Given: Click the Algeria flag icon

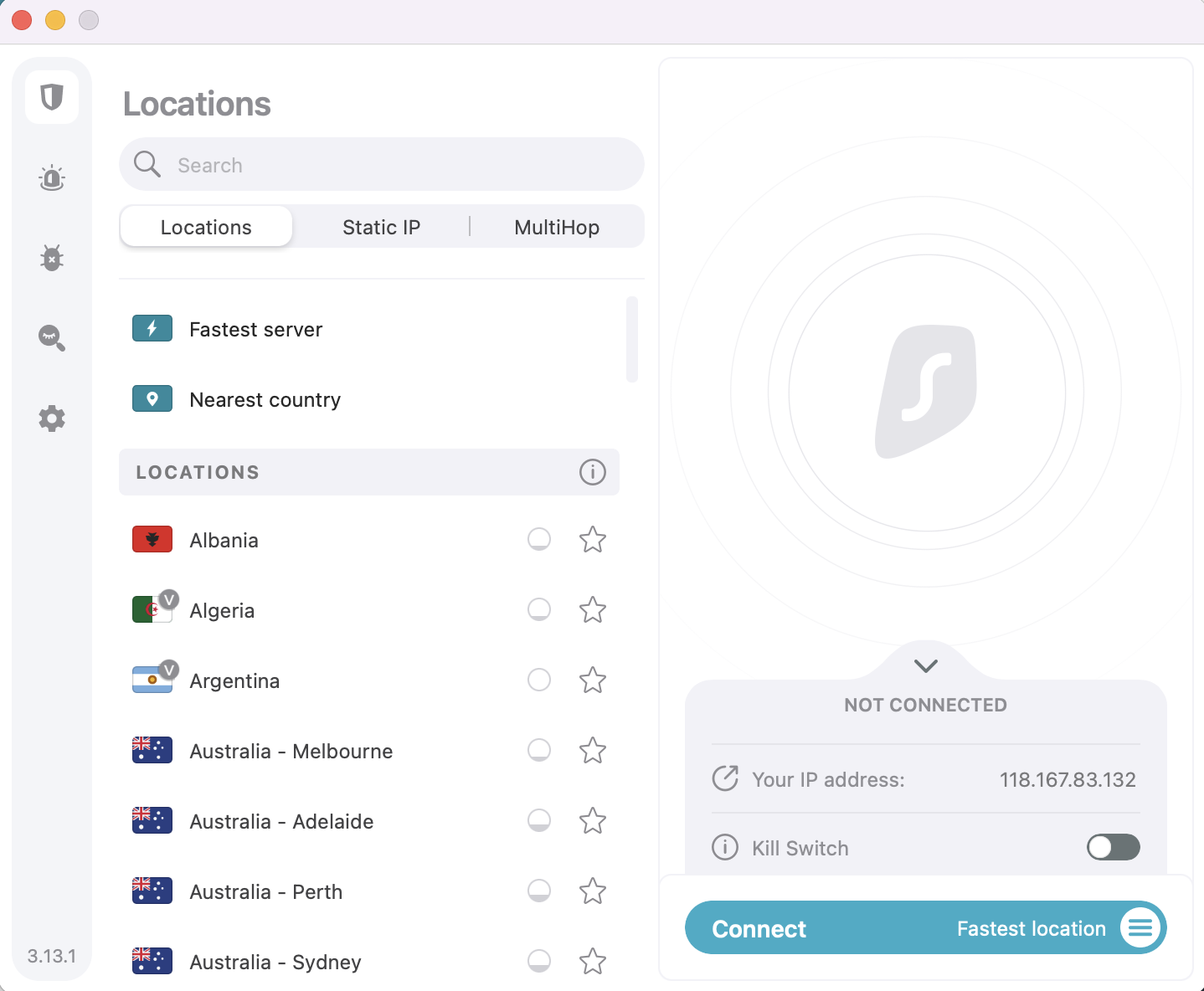Looking at the screenshot, I should (152, 610).
